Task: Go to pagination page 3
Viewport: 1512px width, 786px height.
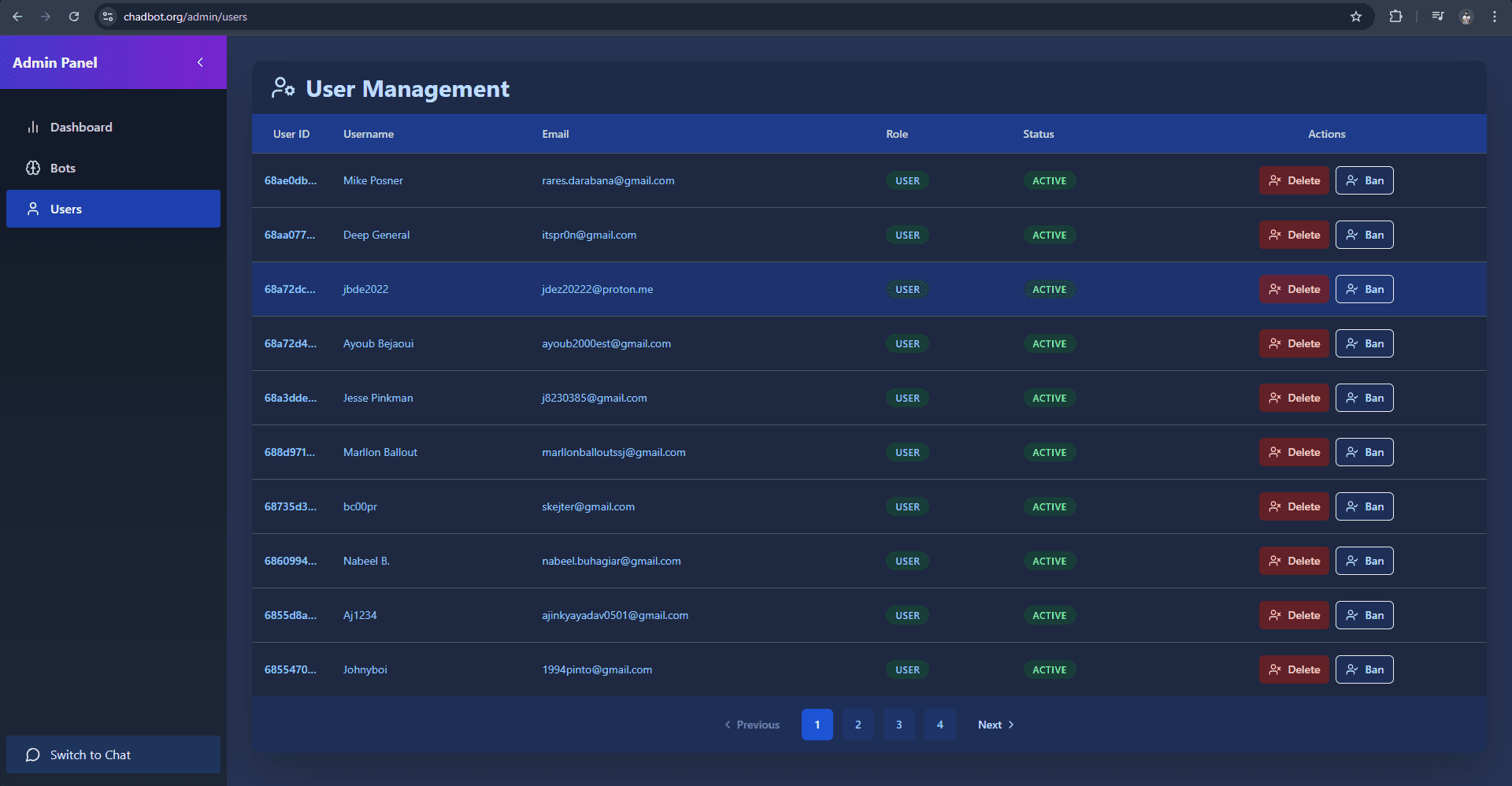Action: 899,725
